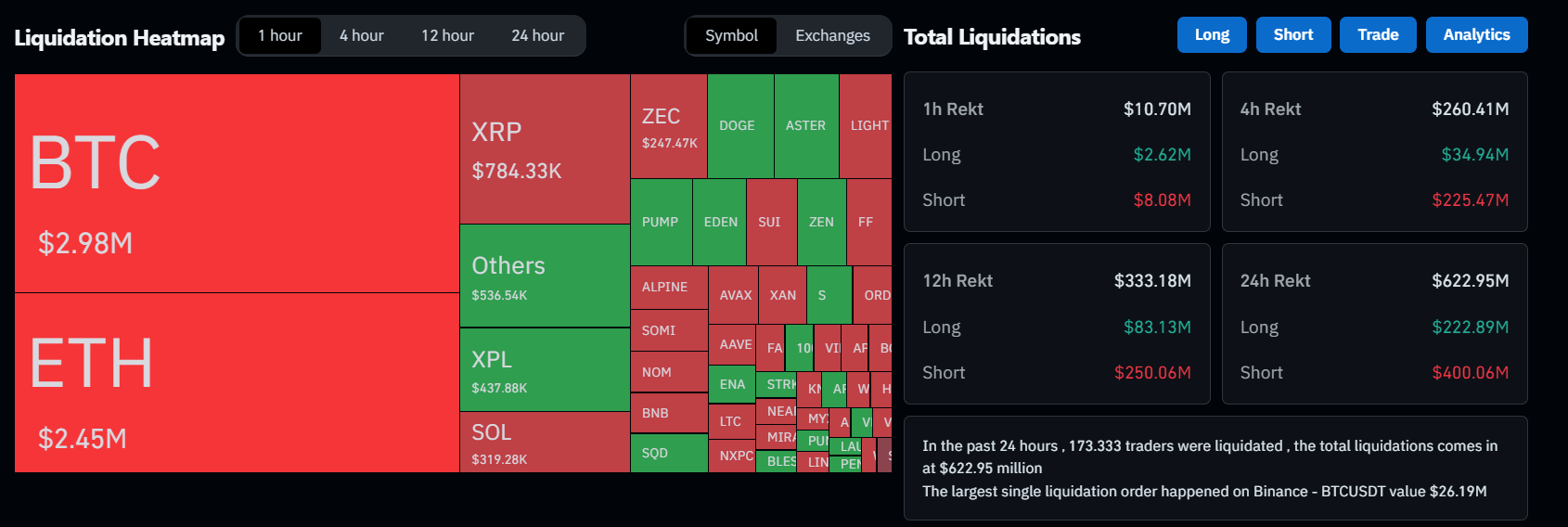Click the 1h Rekt summary card

[x=1057, y=152]
